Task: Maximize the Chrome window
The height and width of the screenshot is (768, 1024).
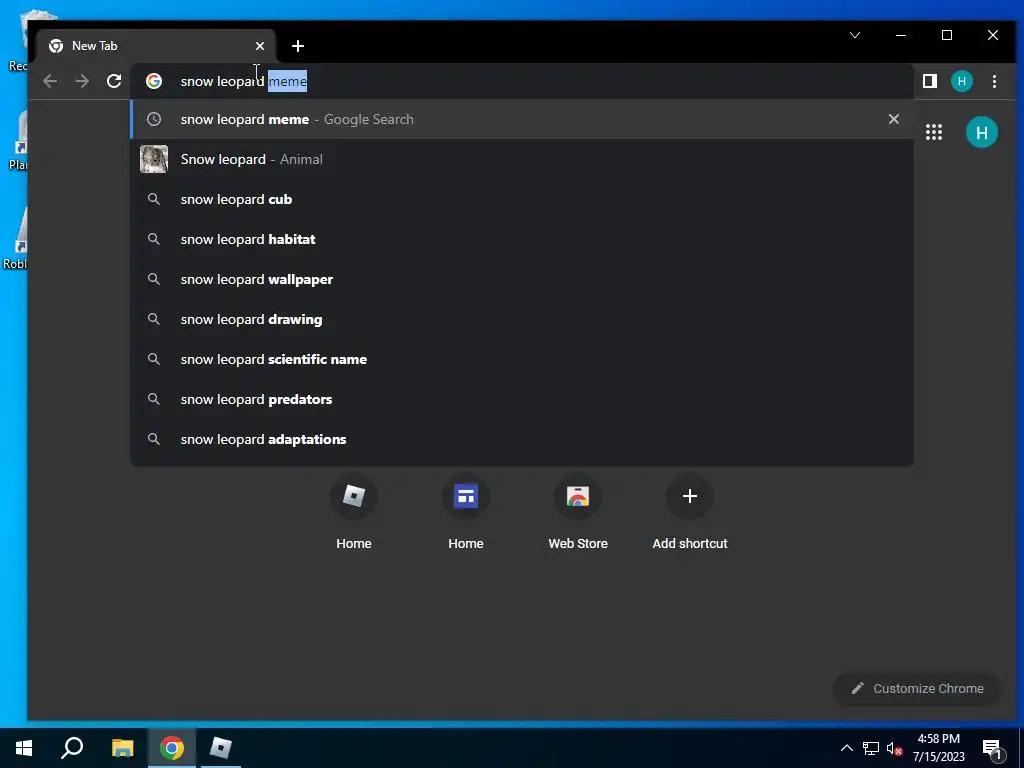Action: (x=947, y=35)
